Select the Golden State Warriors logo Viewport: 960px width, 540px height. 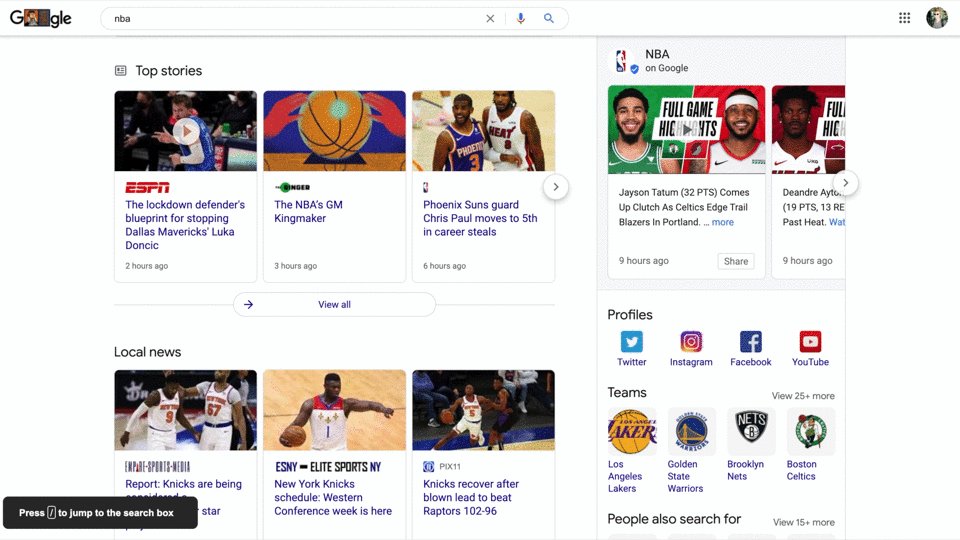[691, 432]
